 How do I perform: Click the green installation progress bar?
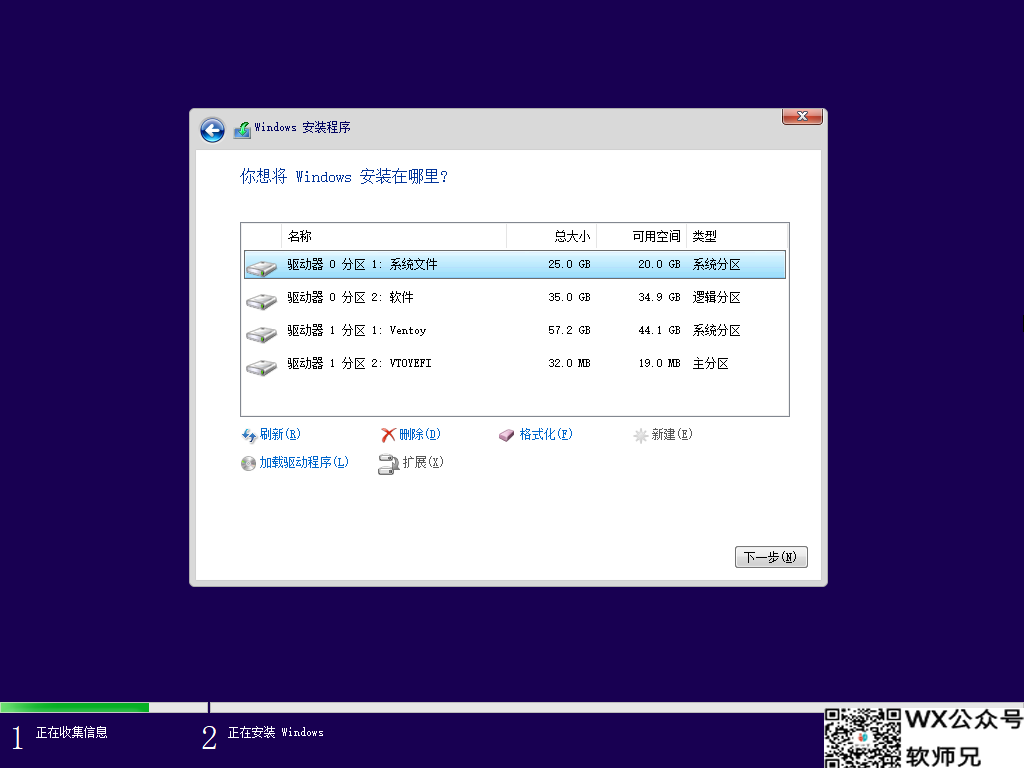[74, 707]
